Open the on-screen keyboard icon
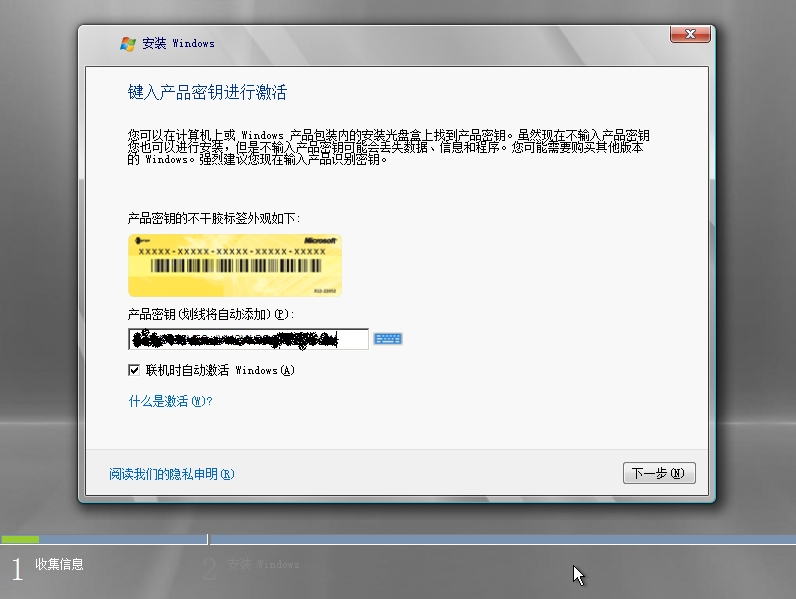 [388, 340]
